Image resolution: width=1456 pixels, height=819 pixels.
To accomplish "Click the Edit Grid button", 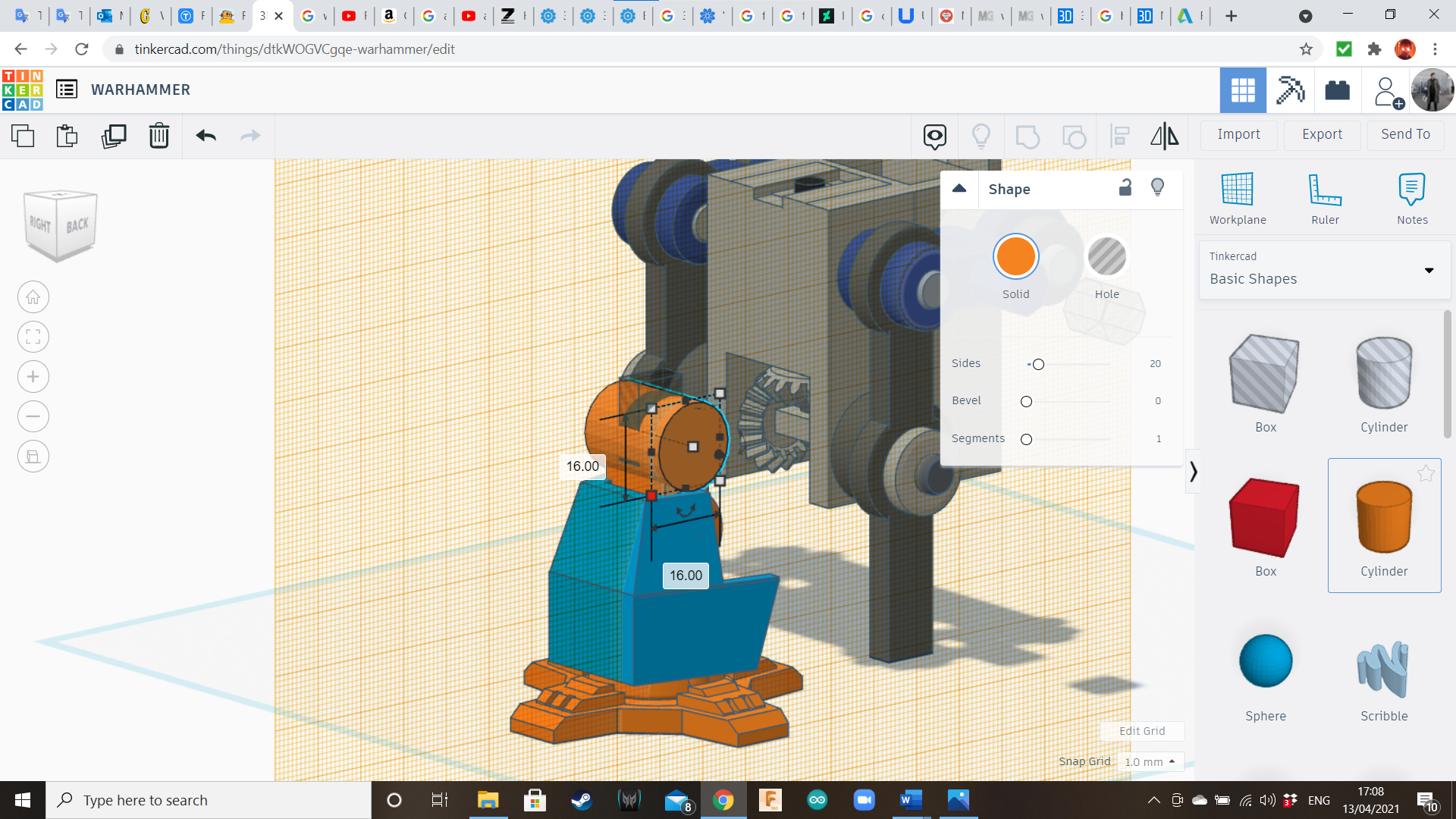I will 1141,731.
